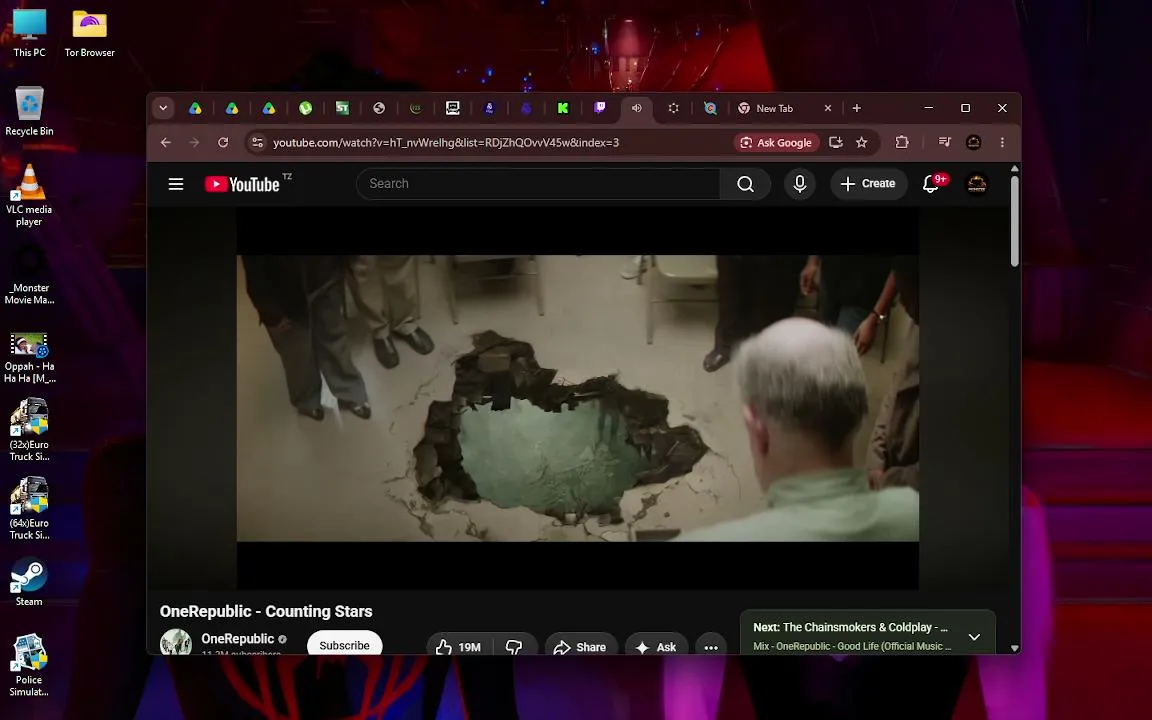Viewport: 1152px width, 720px height.
Task: Open the YouTube guide hamburger menu
Action: tap(176, 184)
